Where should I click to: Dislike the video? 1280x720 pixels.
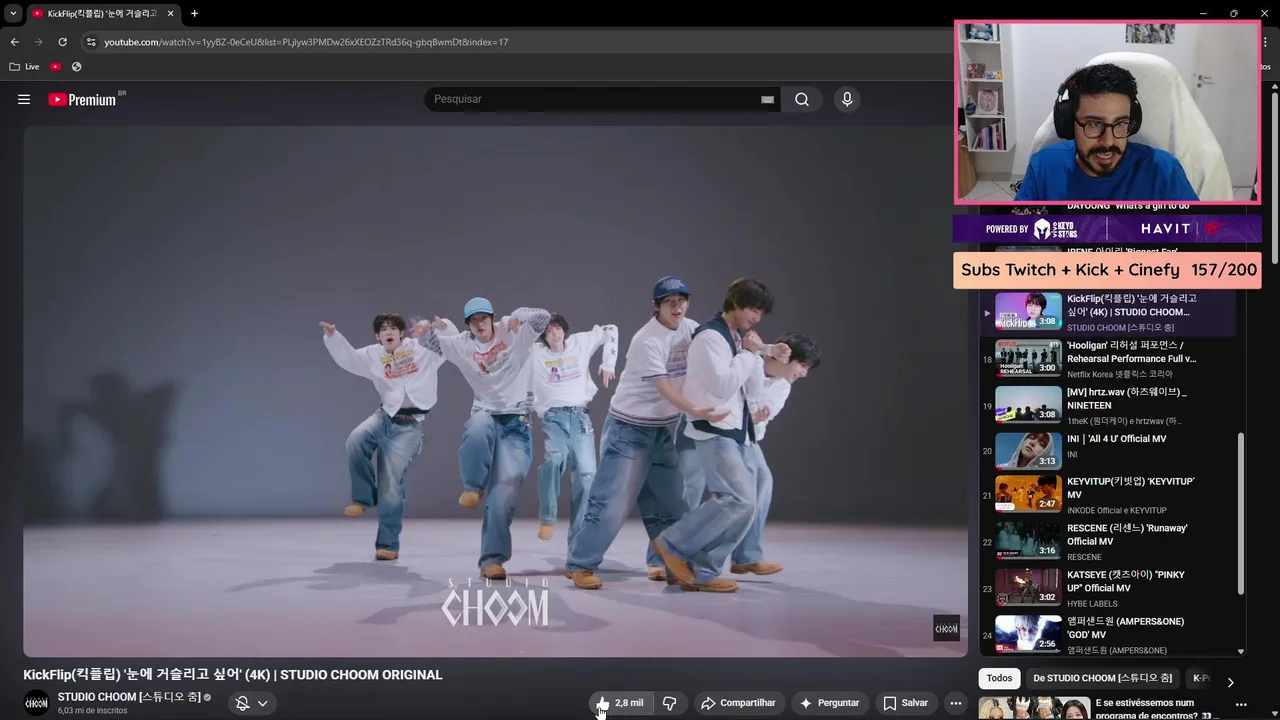click(670, 703)
